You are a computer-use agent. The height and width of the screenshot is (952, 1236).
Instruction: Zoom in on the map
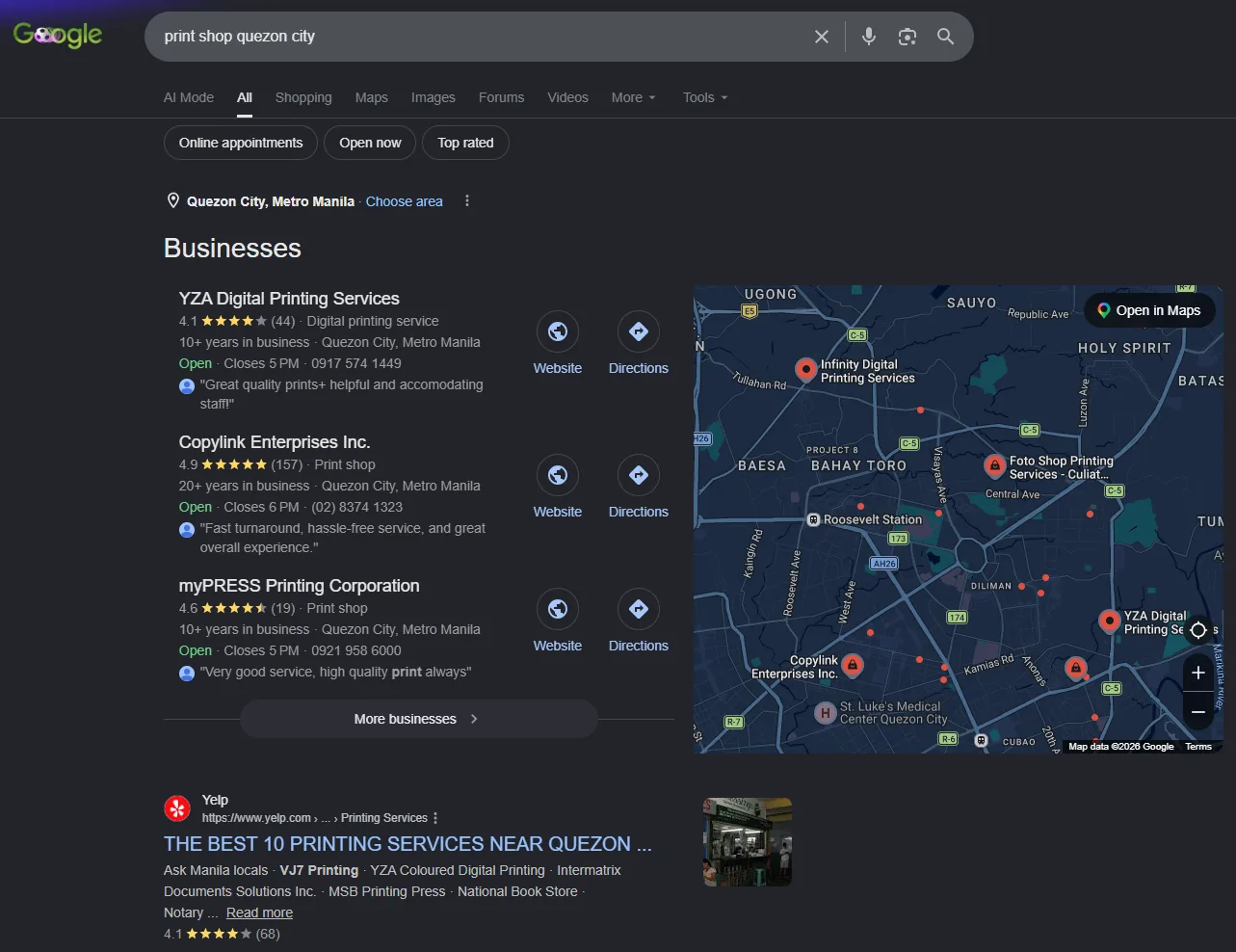coord(1198,673)
